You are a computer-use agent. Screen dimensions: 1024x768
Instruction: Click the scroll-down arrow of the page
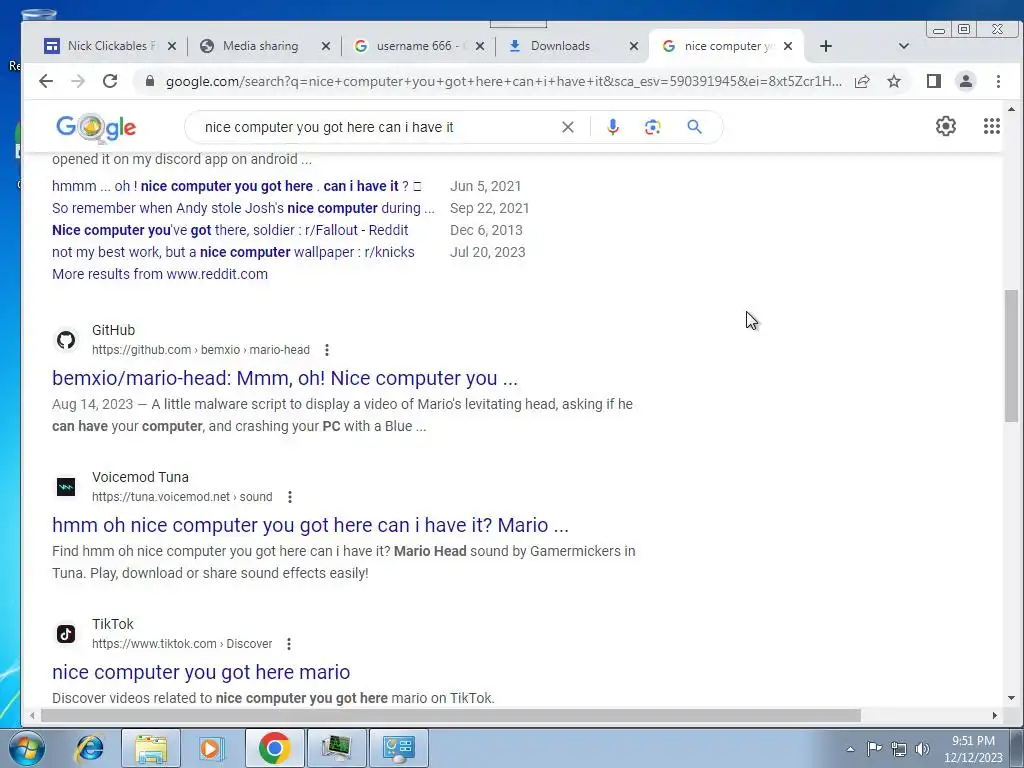(x=1011, y=698)
